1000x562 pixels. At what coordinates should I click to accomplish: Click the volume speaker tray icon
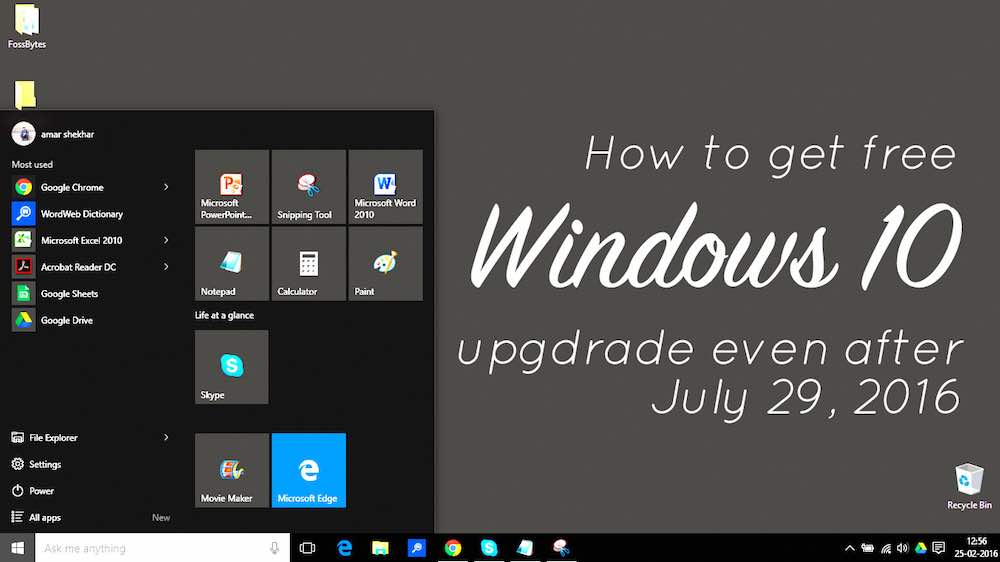pos(902,548)
